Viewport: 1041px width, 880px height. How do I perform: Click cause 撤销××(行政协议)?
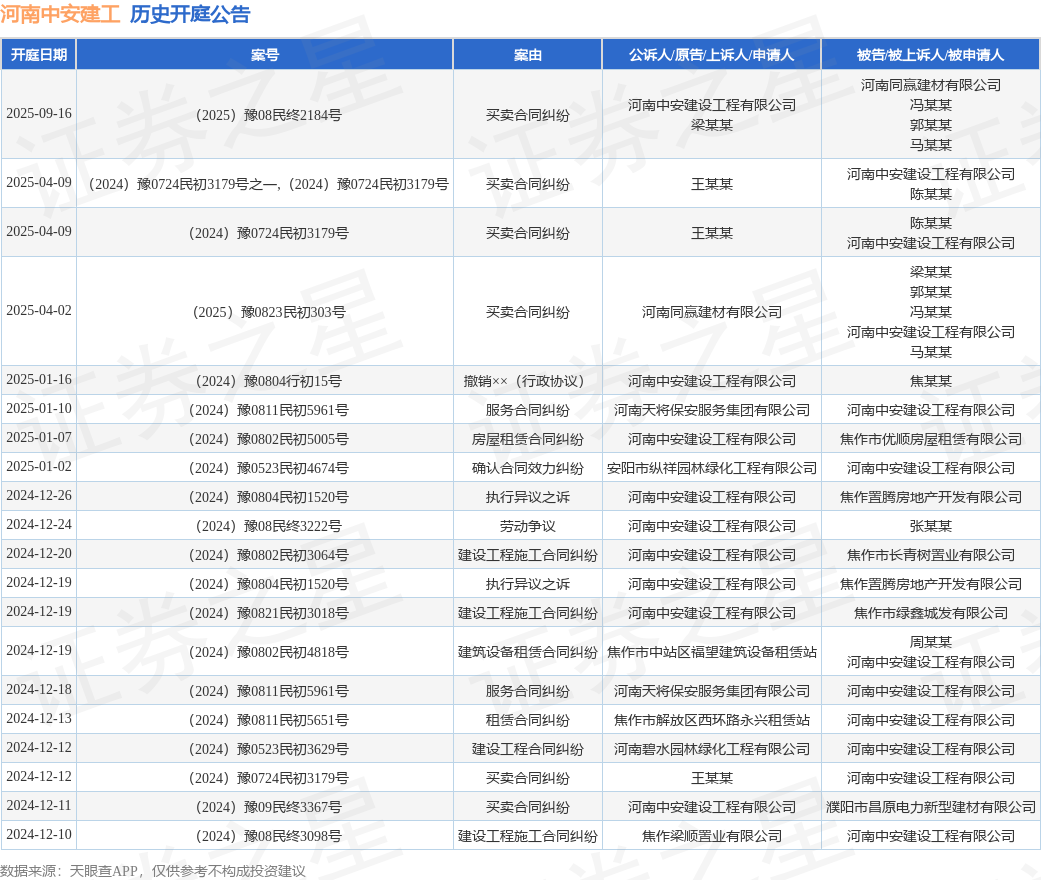tap(528, 381)
